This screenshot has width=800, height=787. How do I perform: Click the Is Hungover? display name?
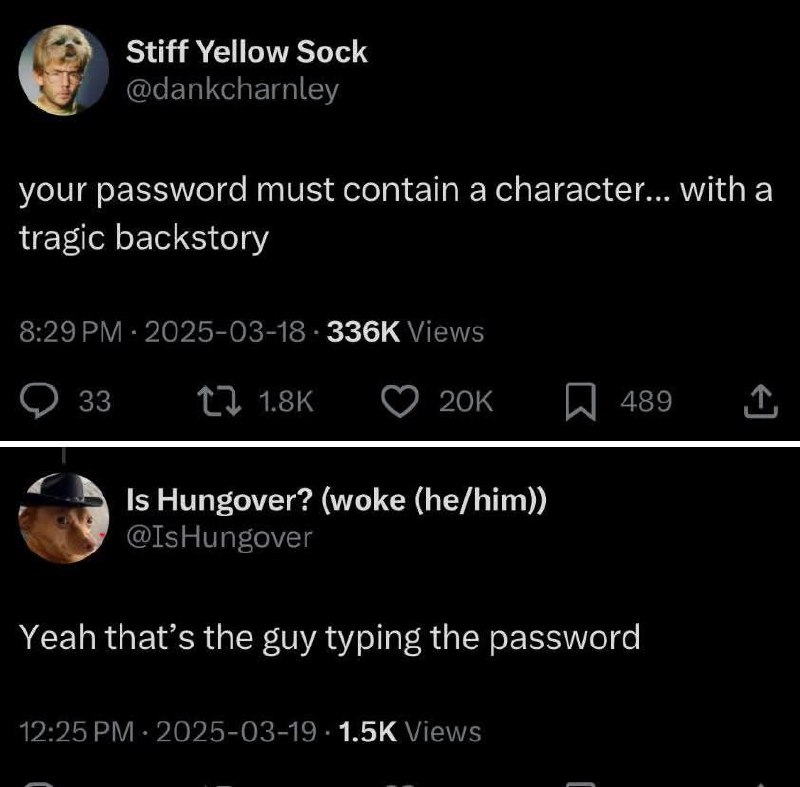pyautogui.click(x=336, y=499)
